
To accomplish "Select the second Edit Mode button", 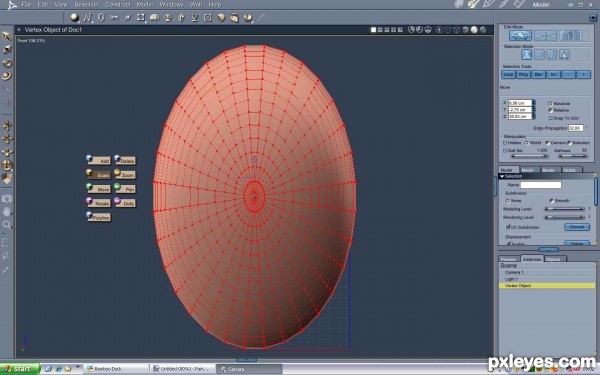I will click(545, 36).
